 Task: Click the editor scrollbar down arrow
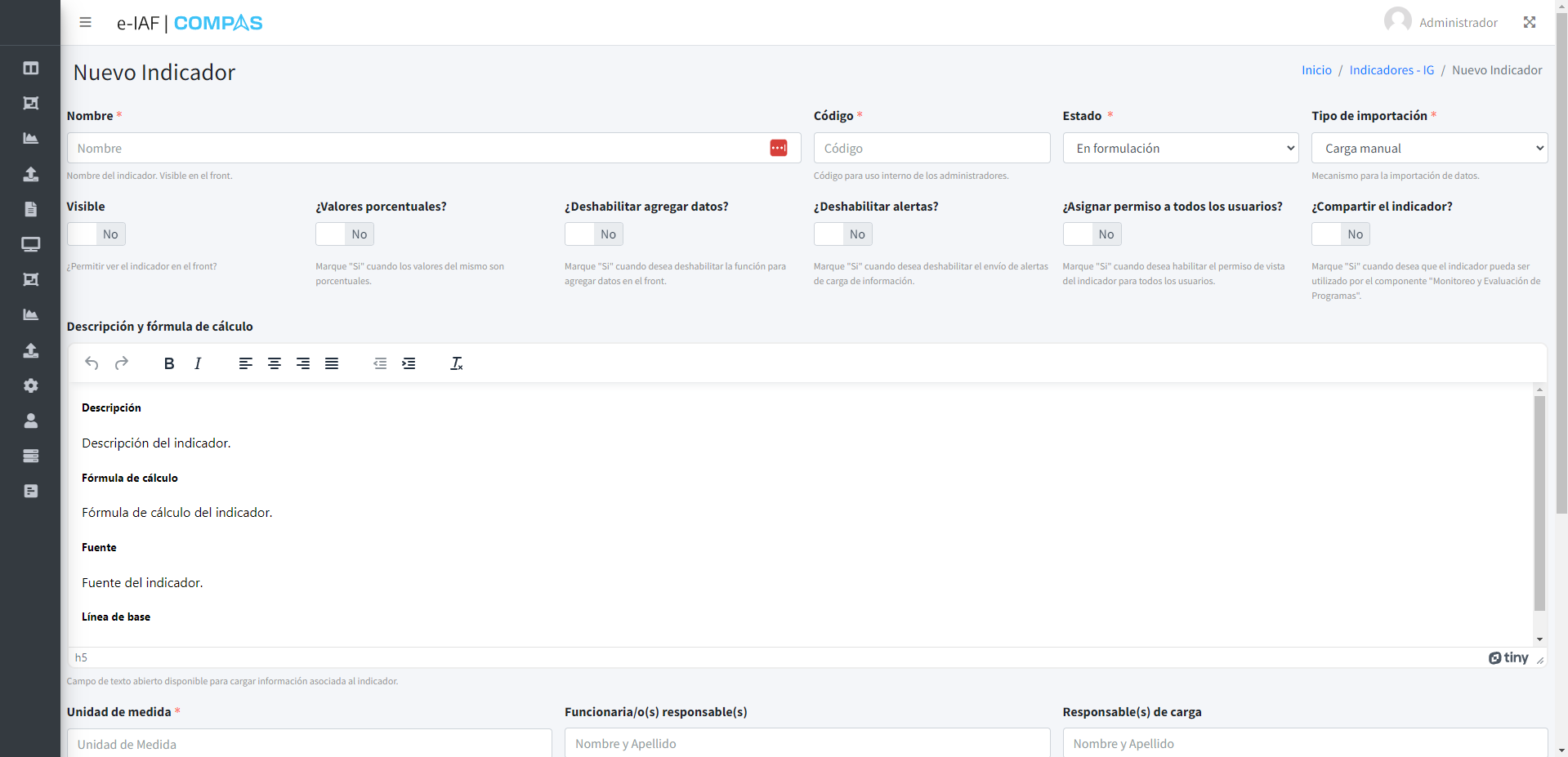(1539, 639)
